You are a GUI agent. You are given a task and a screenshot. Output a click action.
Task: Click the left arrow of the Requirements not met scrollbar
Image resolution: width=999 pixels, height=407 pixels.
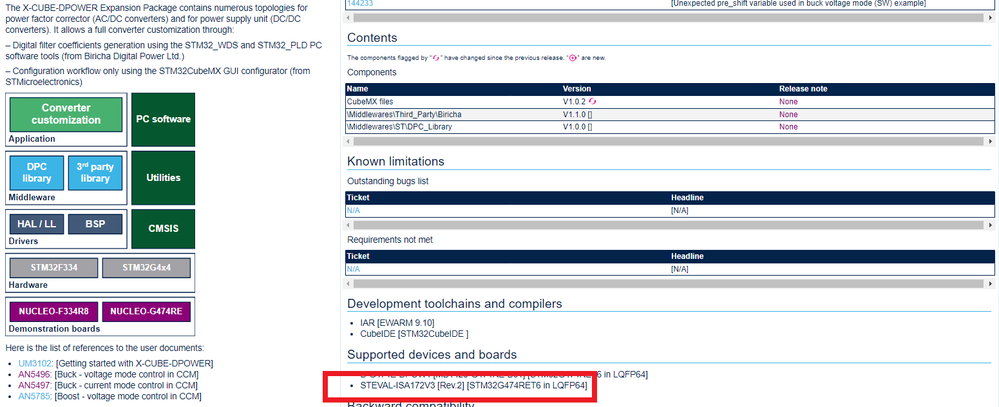pyautogui.click(x=349, y=283)
